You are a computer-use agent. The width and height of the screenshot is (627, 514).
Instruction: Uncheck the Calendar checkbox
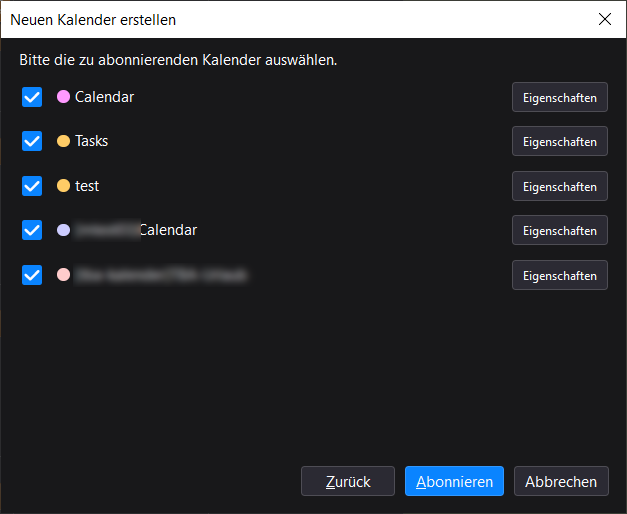pos(32,97)
